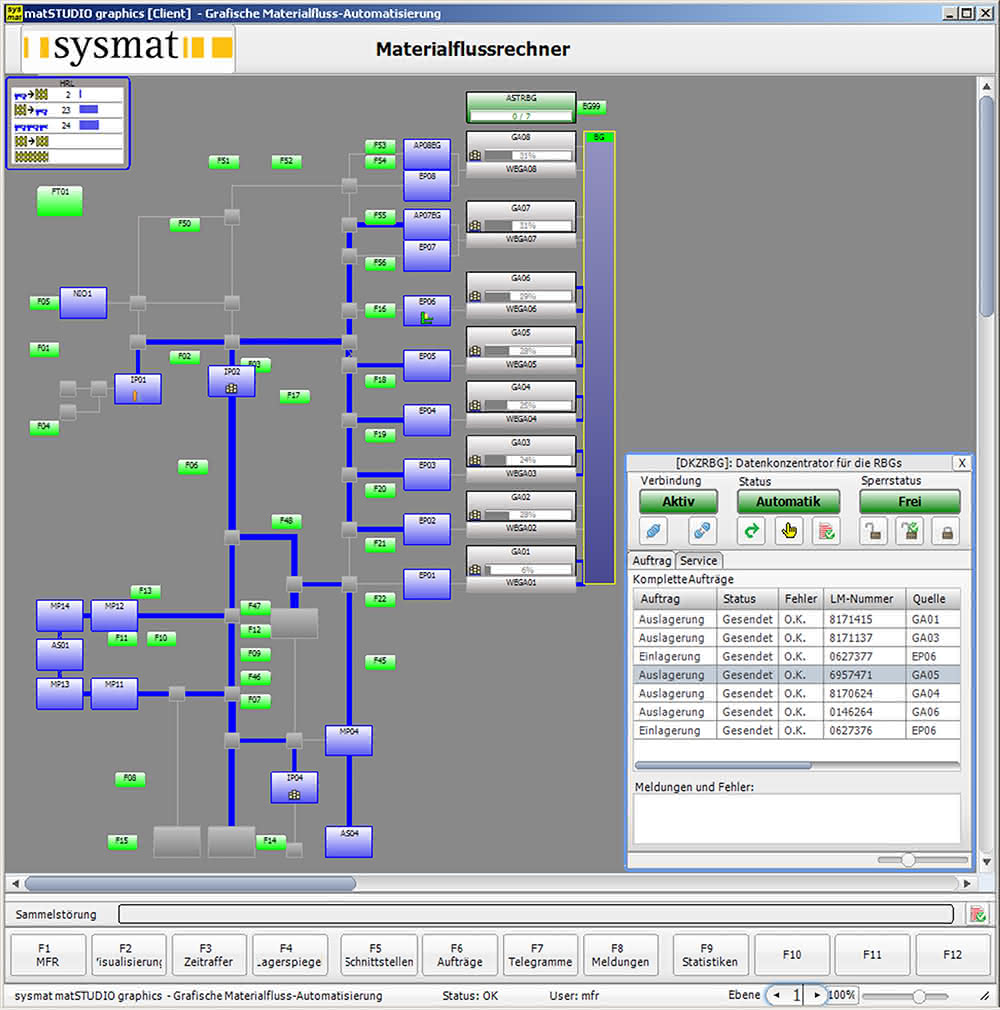Open F6 Aufträge function button

coord(459,955)
